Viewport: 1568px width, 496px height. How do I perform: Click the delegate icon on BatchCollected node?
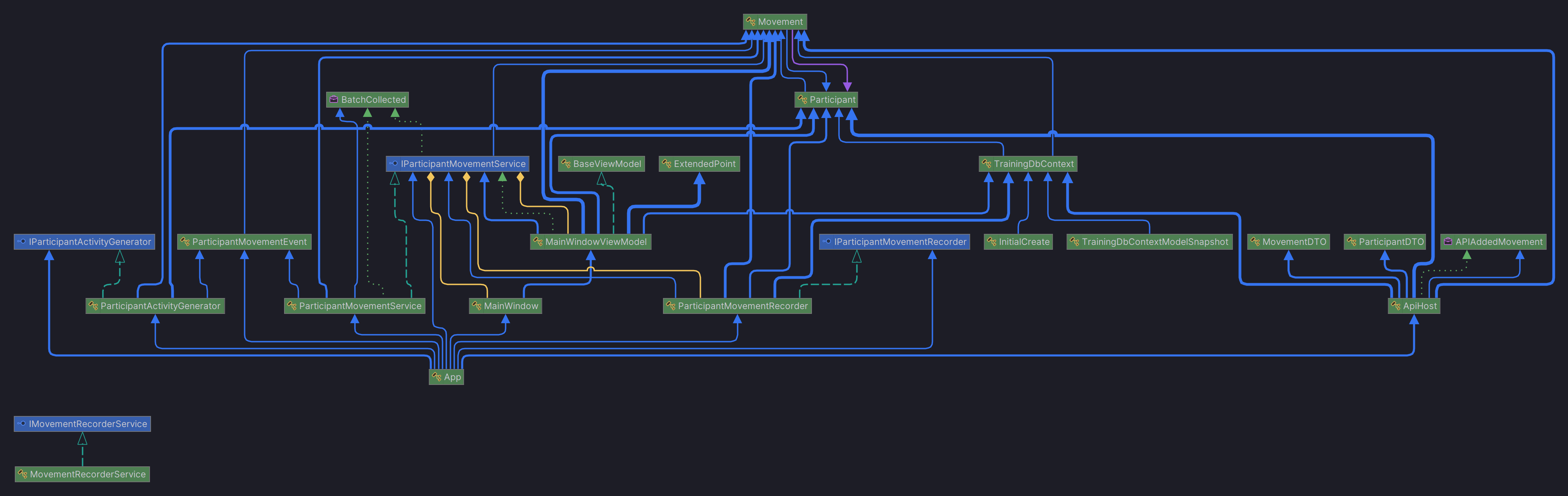334,99
